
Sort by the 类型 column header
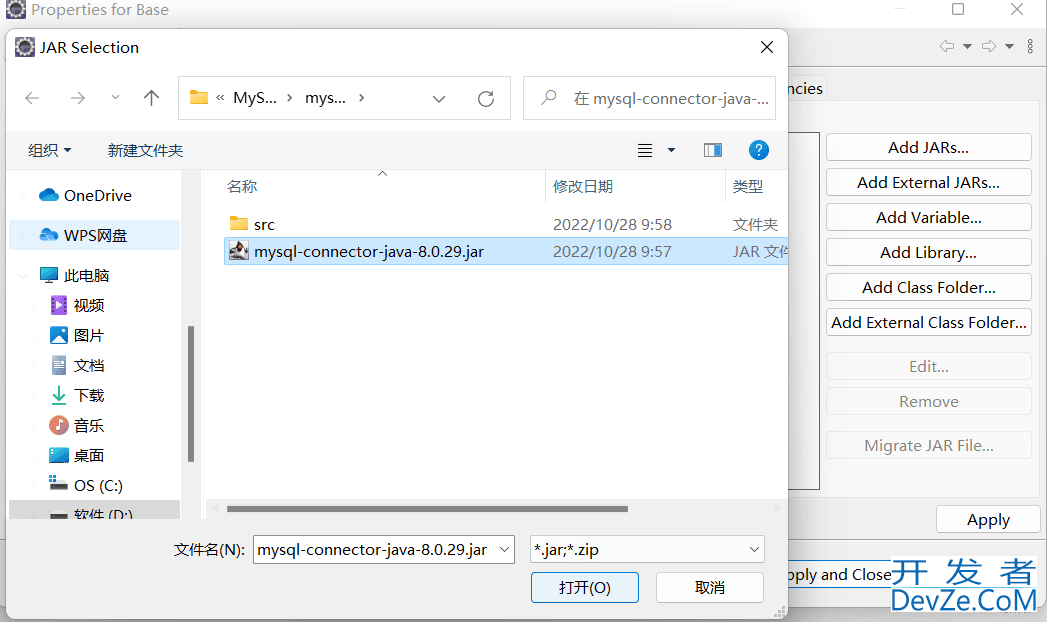pyautogui.click(x=748, y=186)
